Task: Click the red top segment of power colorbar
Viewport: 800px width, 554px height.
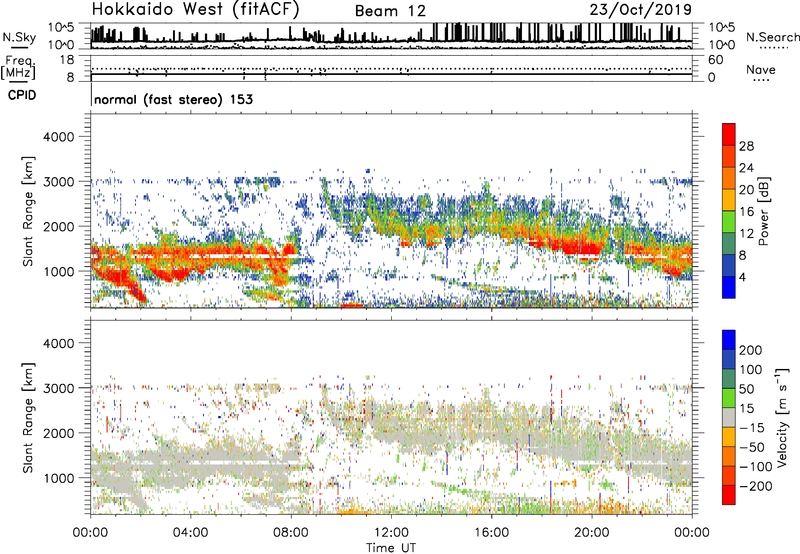Action: (729, 135)
